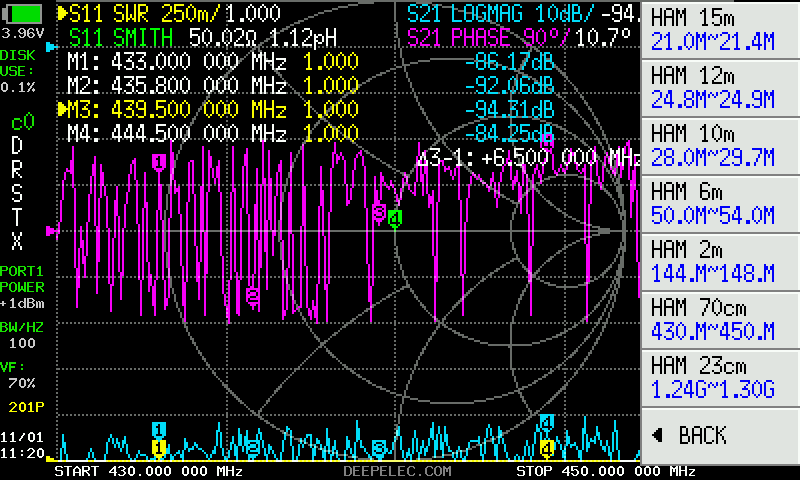Tap the battery level icon
The image size is (800, 480).
pos(22,13)
